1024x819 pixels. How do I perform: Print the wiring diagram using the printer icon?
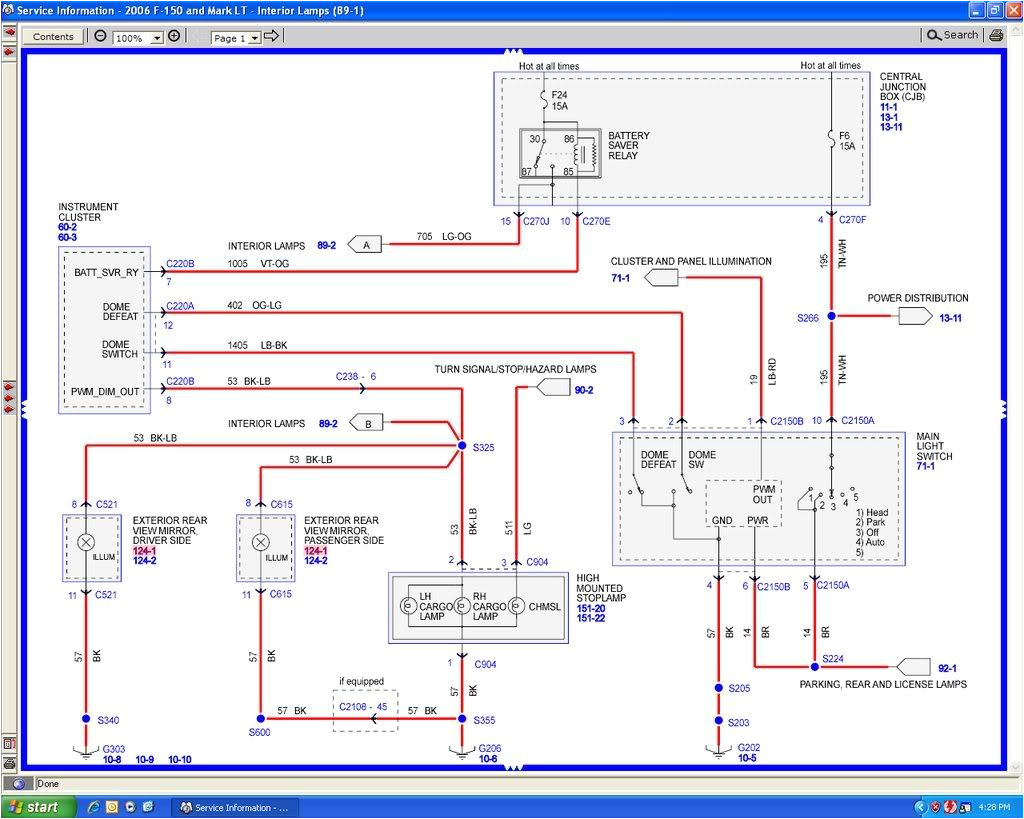996,34
